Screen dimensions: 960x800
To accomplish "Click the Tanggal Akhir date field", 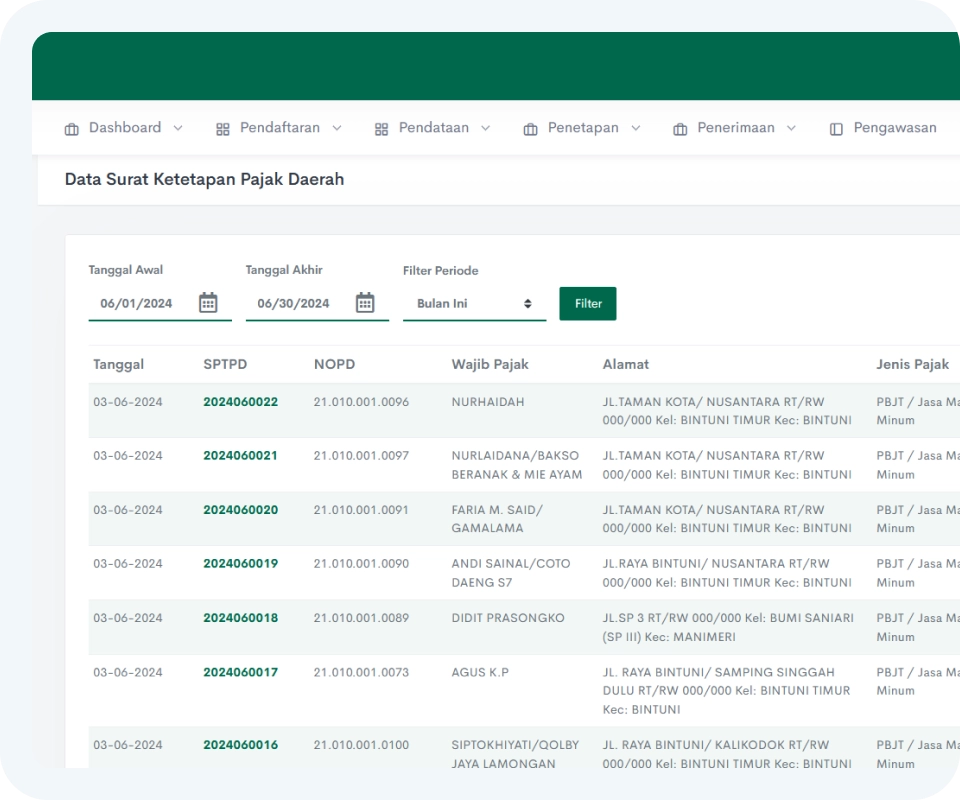I will click(317, 304).
